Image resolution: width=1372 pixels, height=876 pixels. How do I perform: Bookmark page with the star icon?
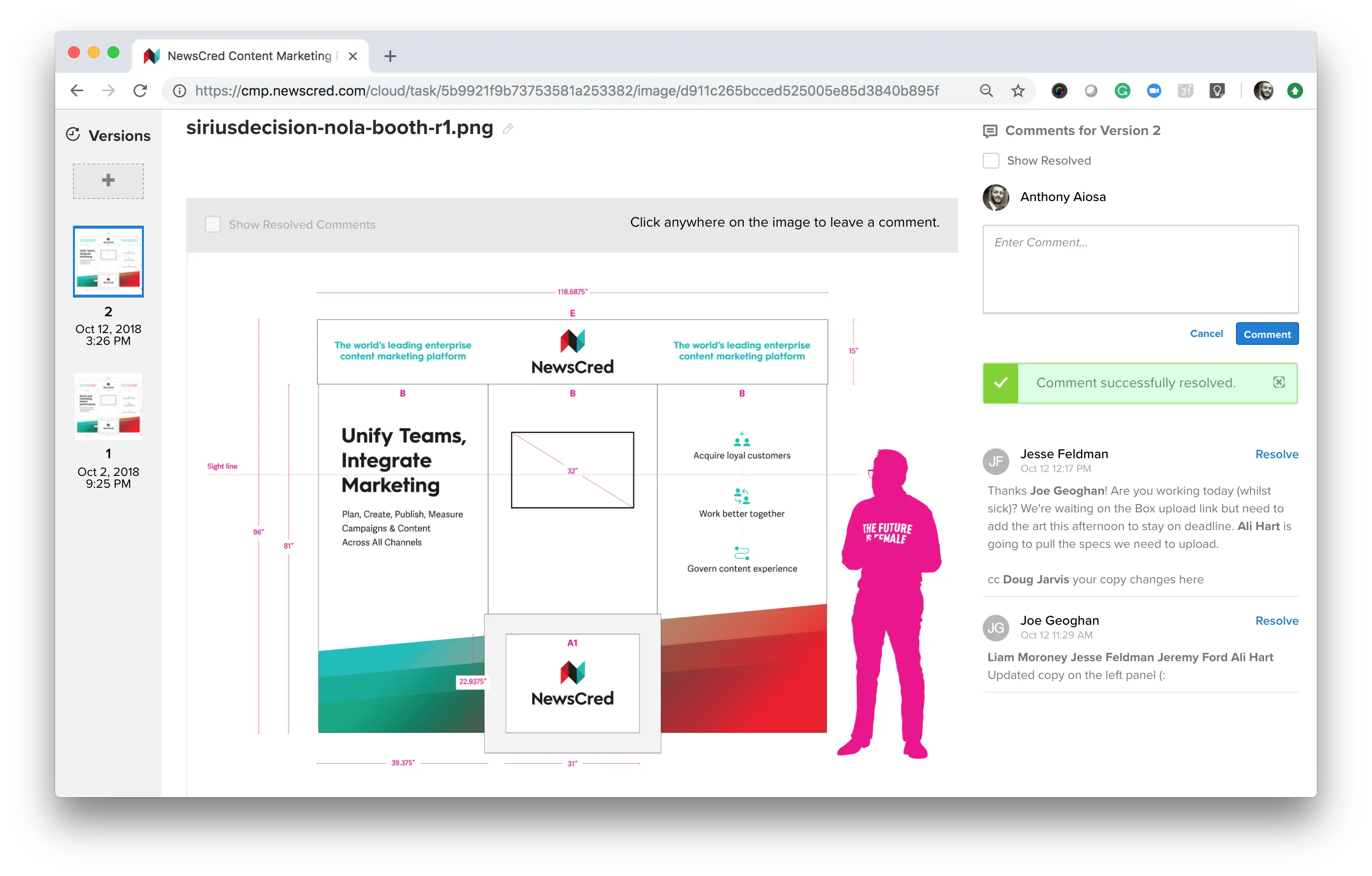tap(1018, 91)
